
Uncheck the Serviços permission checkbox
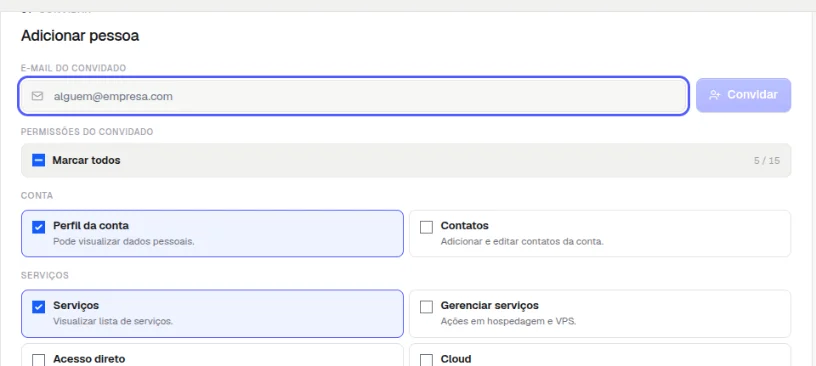click(39, 307)
